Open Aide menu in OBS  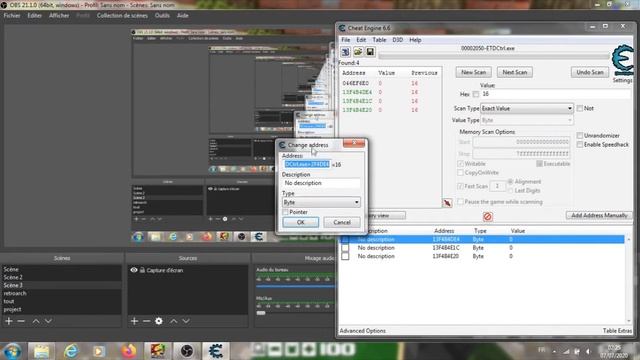coord(182,16)
